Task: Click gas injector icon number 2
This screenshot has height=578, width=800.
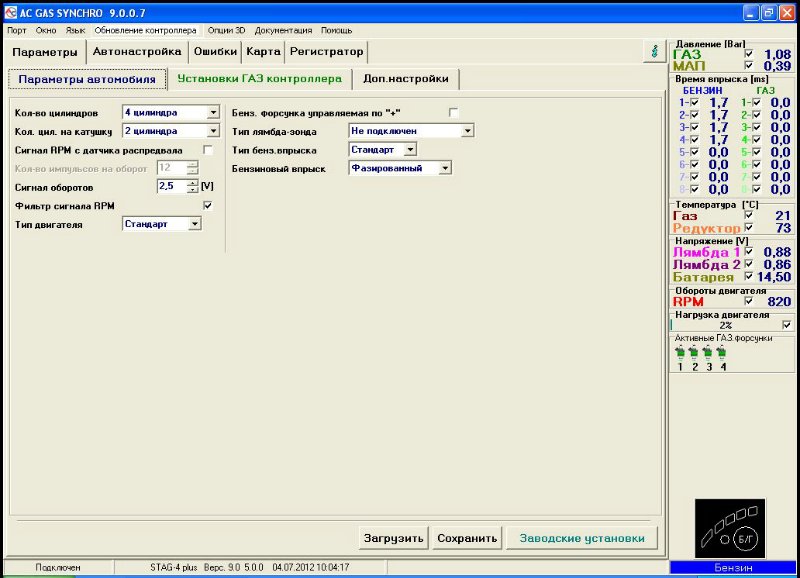Action: coord(695,353)
